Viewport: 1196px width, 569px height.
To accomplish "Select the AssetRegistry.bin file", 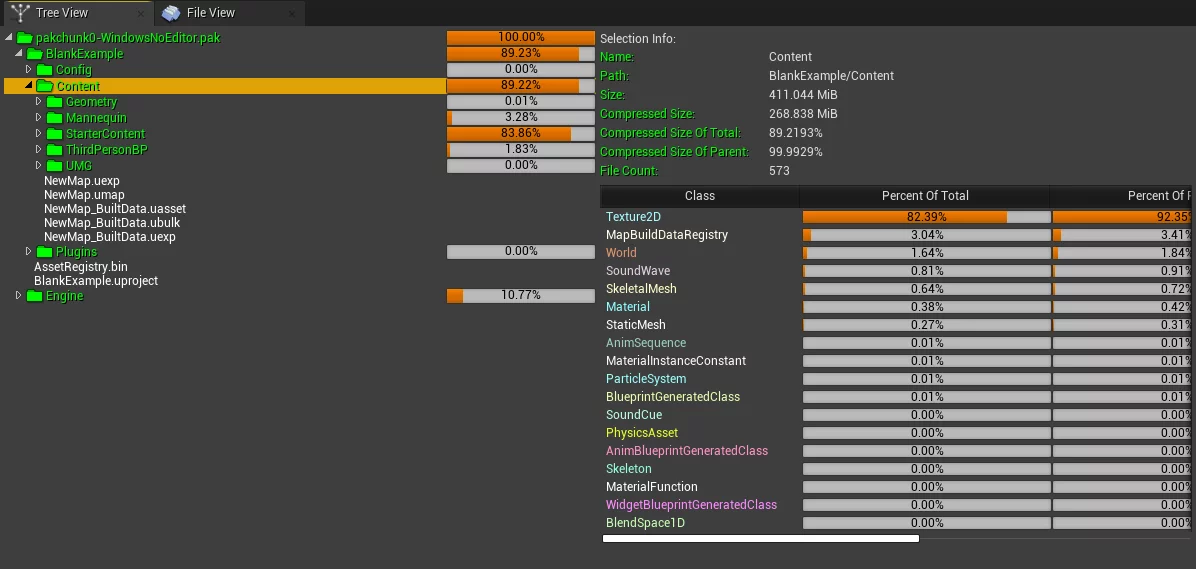I will pos(81,267).
